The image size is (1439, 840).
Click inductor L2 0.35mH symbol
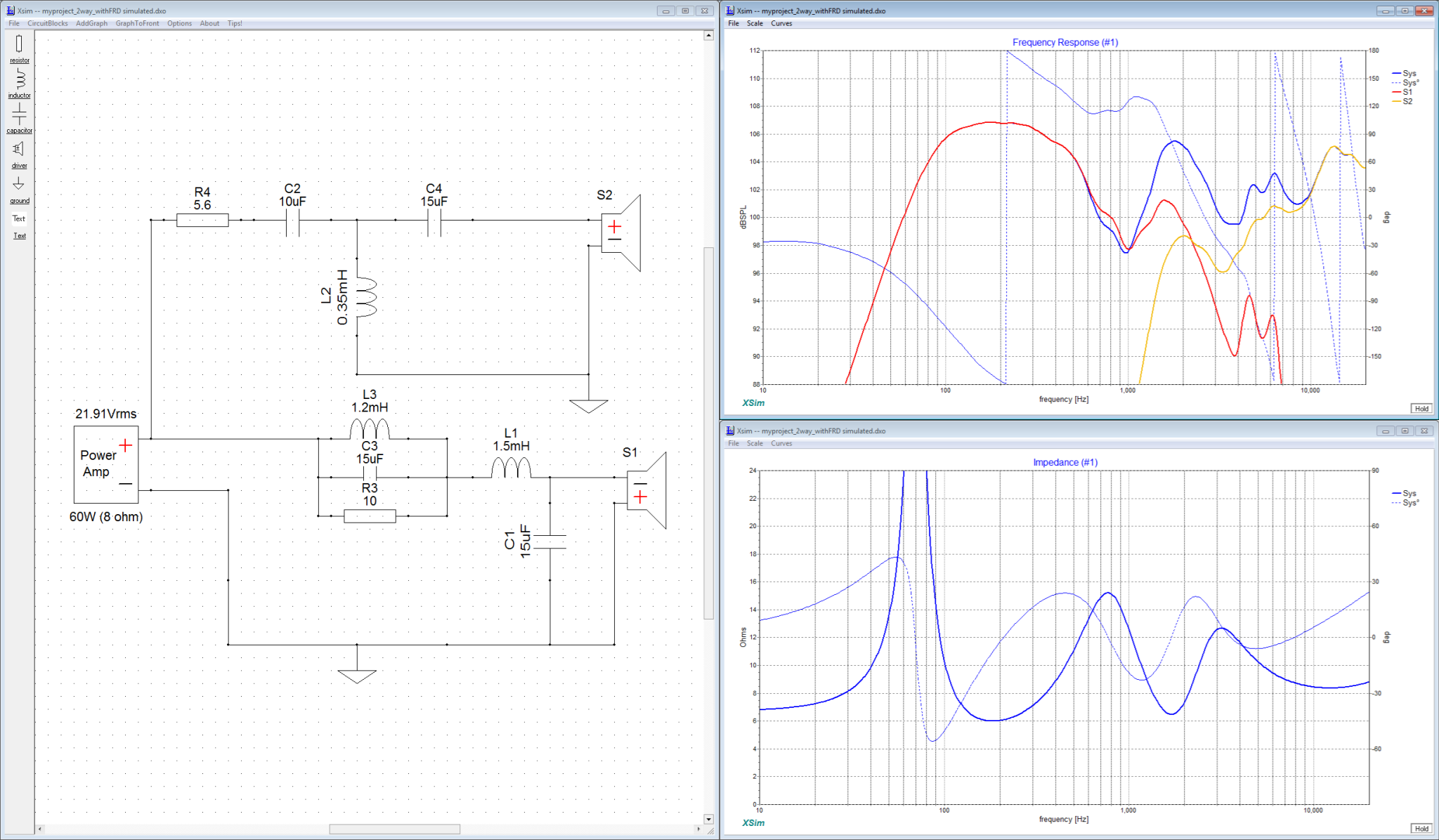366,297
